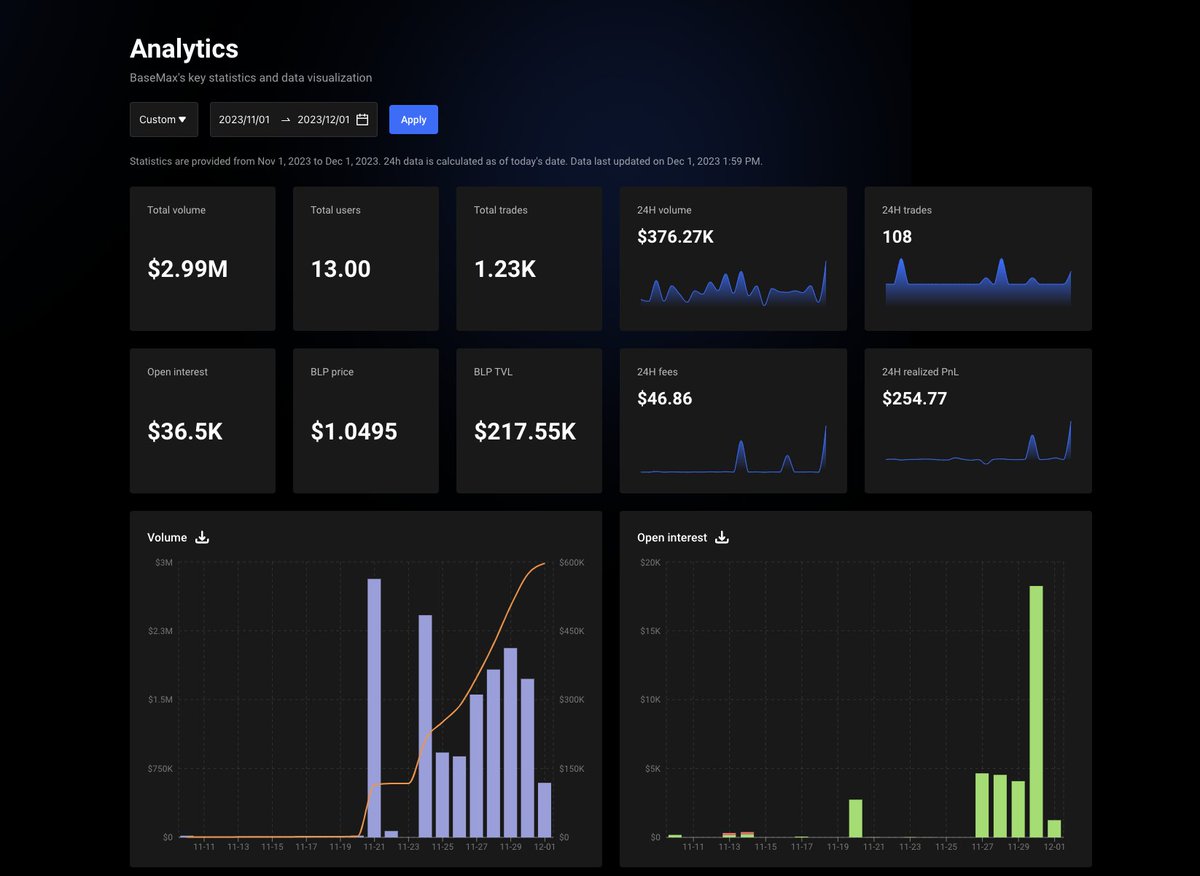Click the $2.99M total volume value
This screenshot has height=876, width=1200.
click(187, 269)
